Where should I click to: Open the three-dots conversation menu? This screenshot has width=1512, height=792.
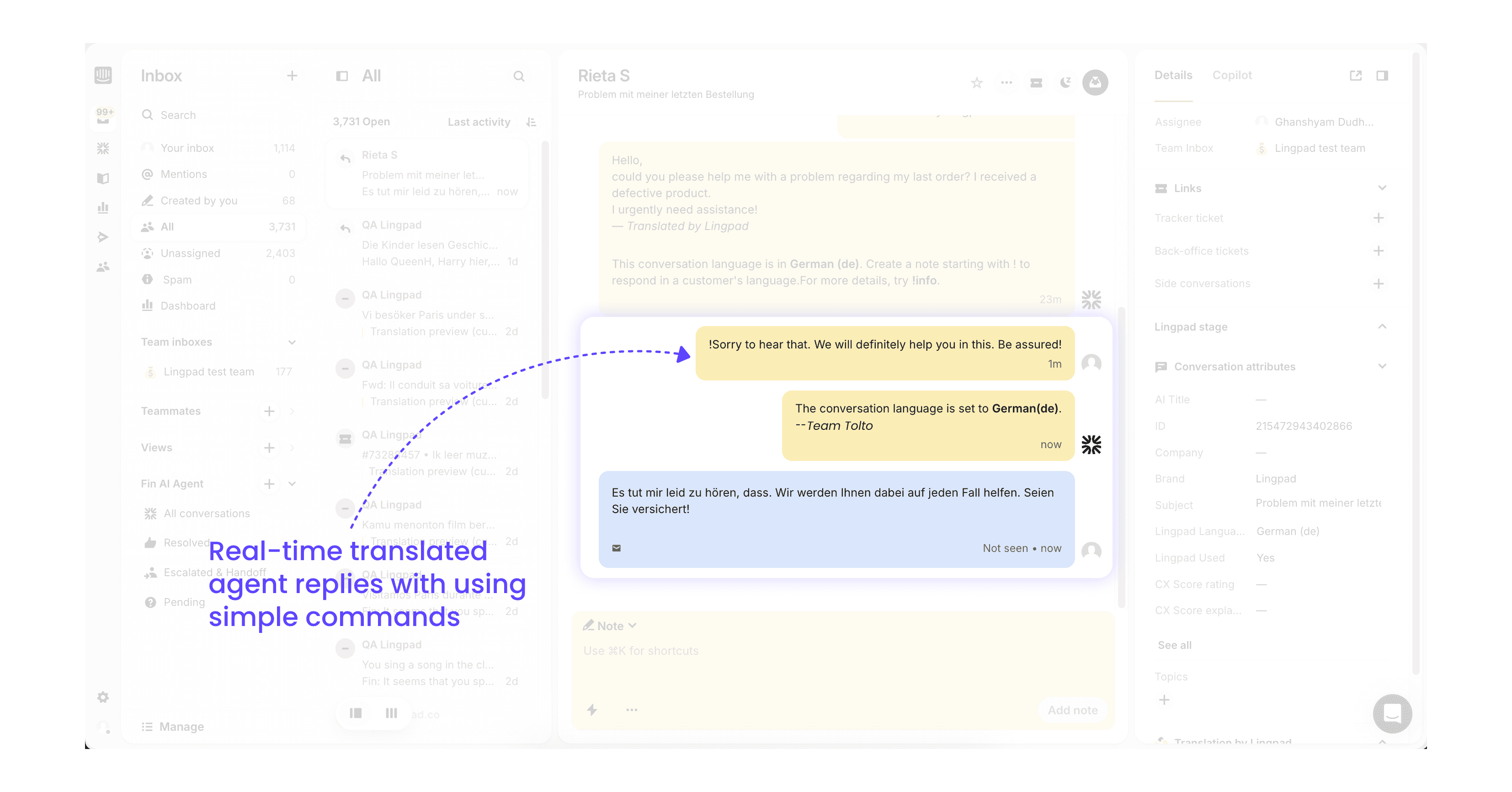pos(1006,83)
